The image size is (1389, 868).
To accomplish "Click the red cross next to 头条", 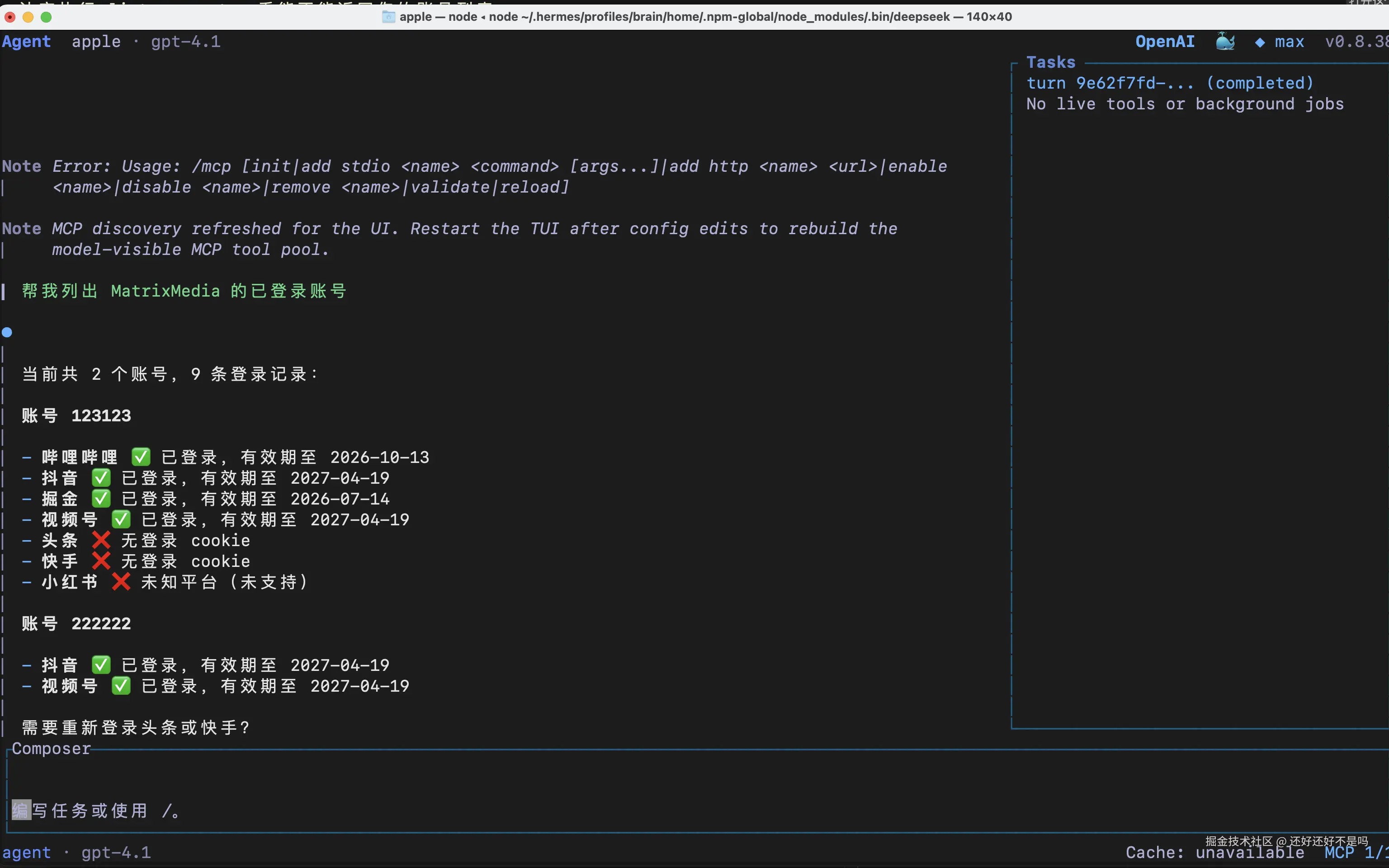I will pos(102,540).
